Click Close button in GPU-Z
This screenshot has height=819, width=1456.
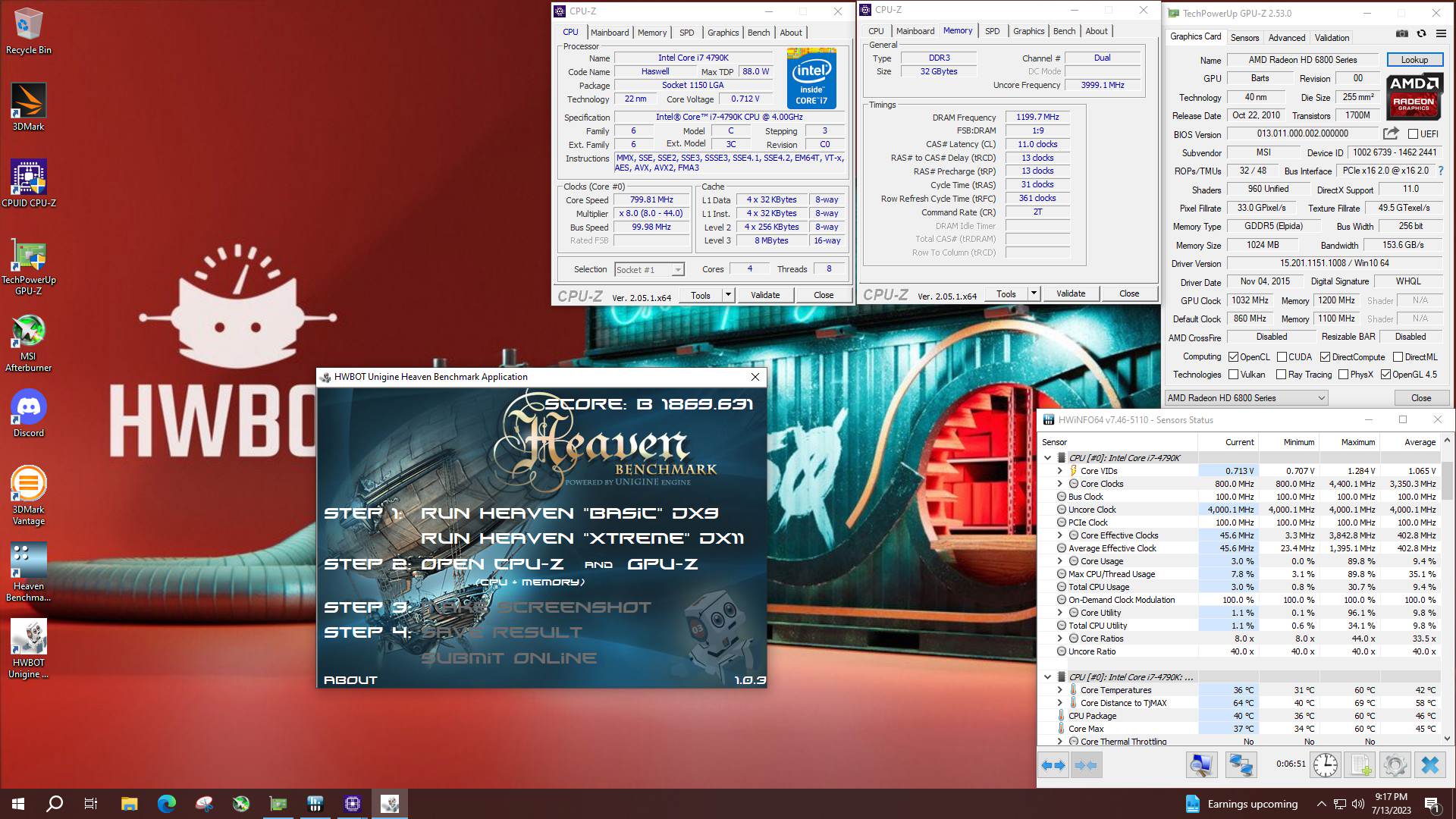[1421, 398]
